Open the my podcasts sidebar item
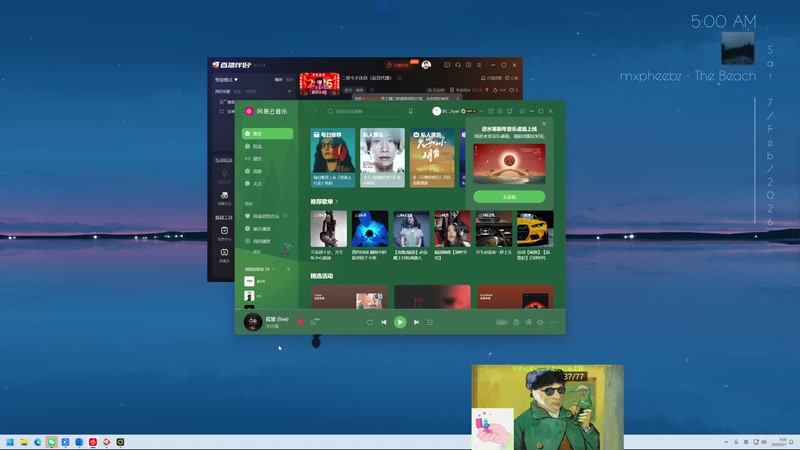This screenshot has height=450, width=800. point(267,241)
